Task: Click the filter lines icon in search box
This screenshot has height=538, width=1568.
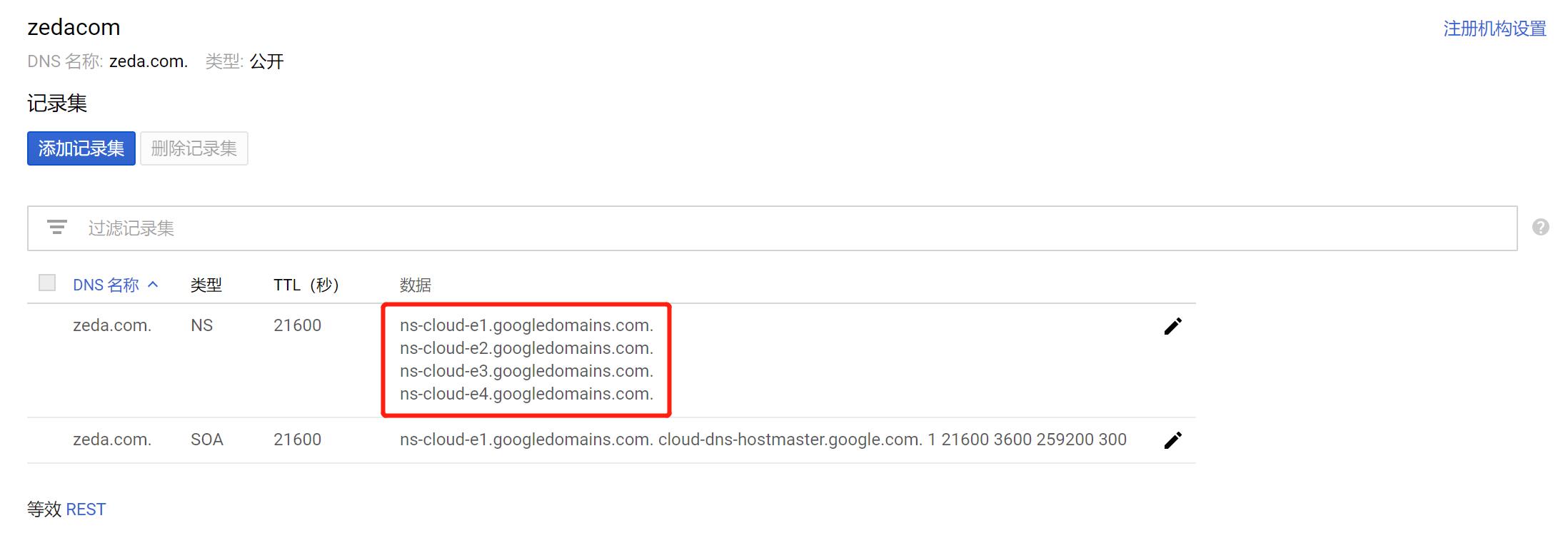Action: (x=57, y=228)
